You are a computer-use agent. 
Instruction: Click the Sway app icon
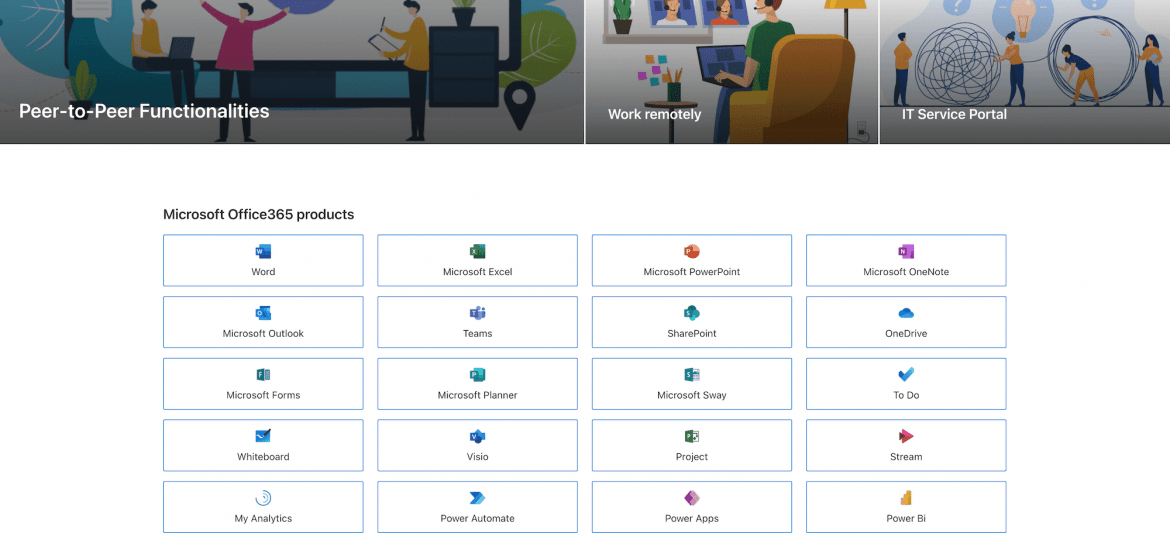[x=692, y=374]
